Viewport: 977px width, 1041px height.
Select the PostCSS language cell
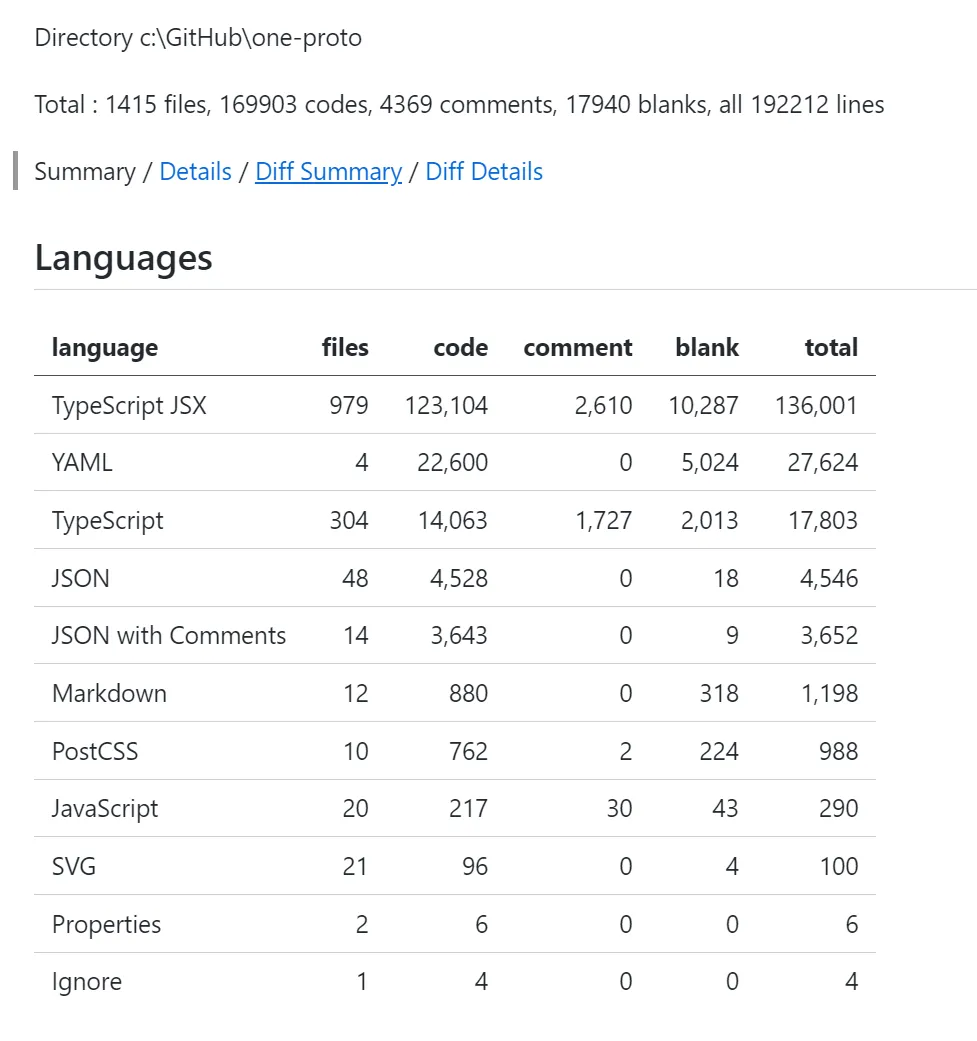(95, 751)
